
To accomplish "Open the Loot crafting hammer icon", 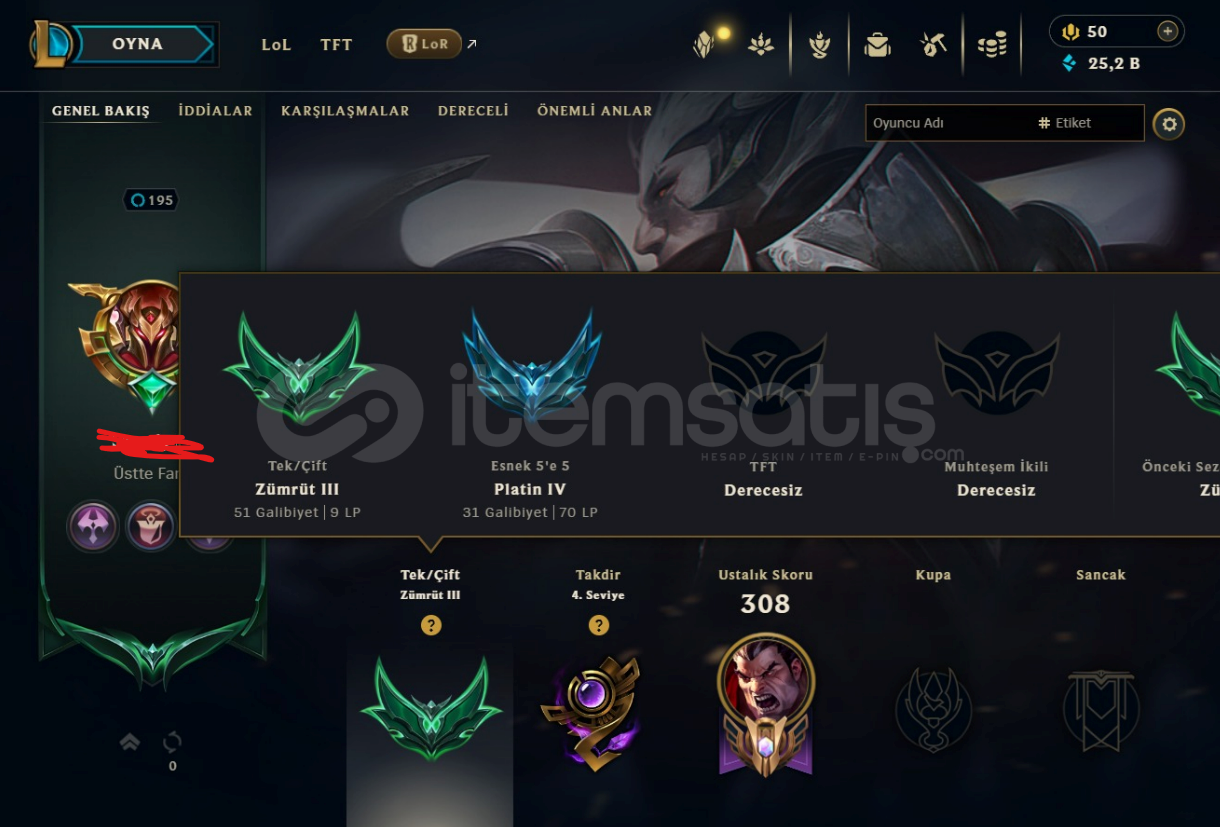I will [934, 44].
